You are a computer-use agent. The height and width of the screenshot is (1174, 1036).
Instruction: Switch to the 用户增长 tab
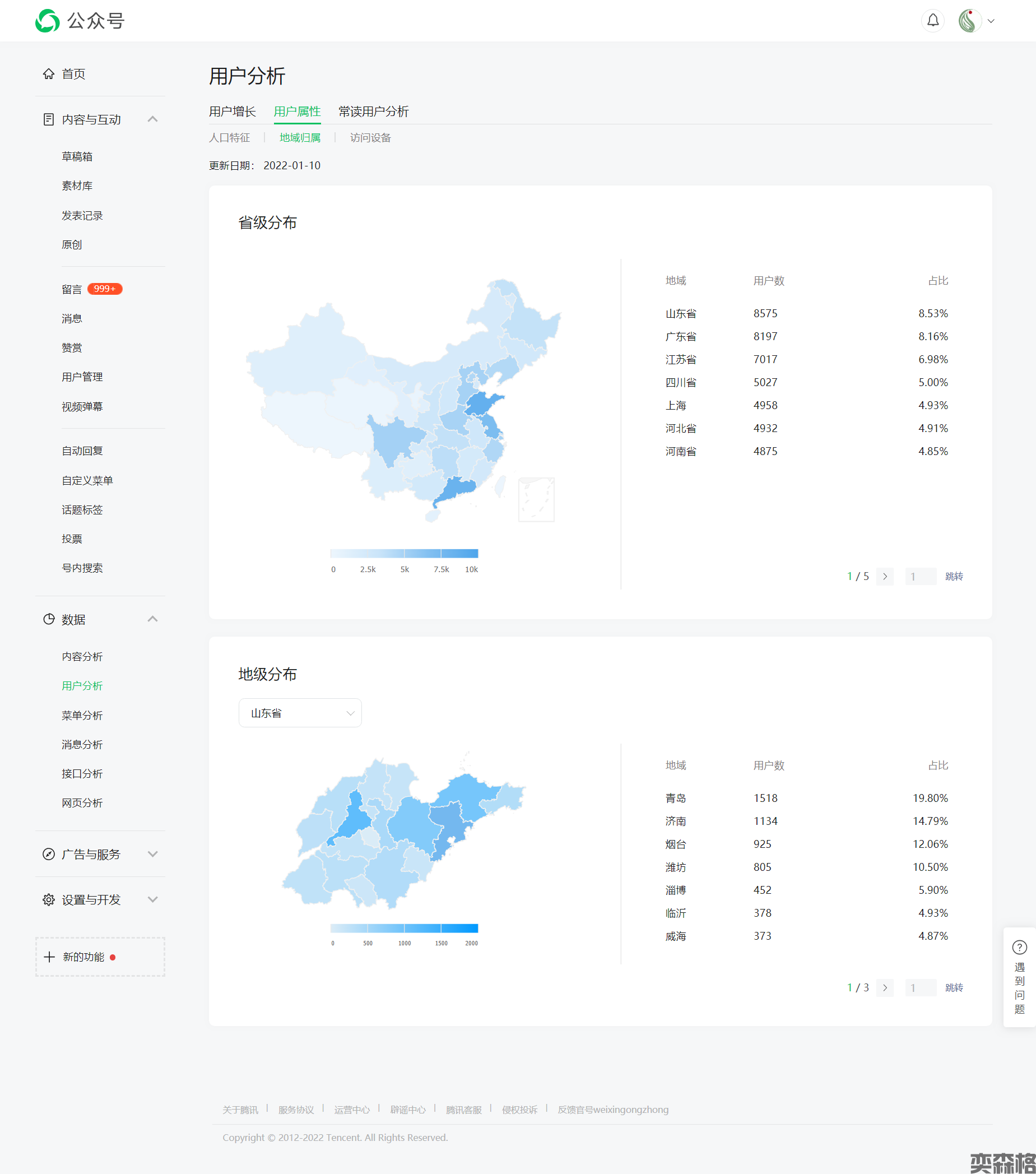(232, 112)
